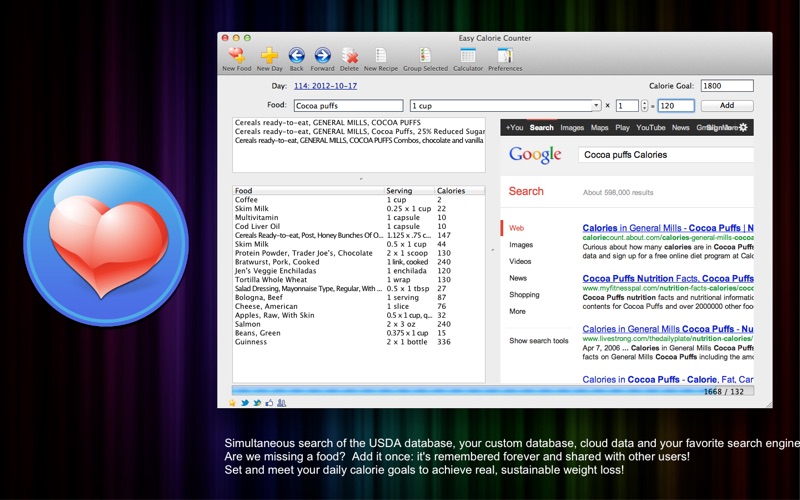
Task: Open Cocoa Puffs Nutrition Facts result
Action: pyautogui.click(x=668, y=279)
